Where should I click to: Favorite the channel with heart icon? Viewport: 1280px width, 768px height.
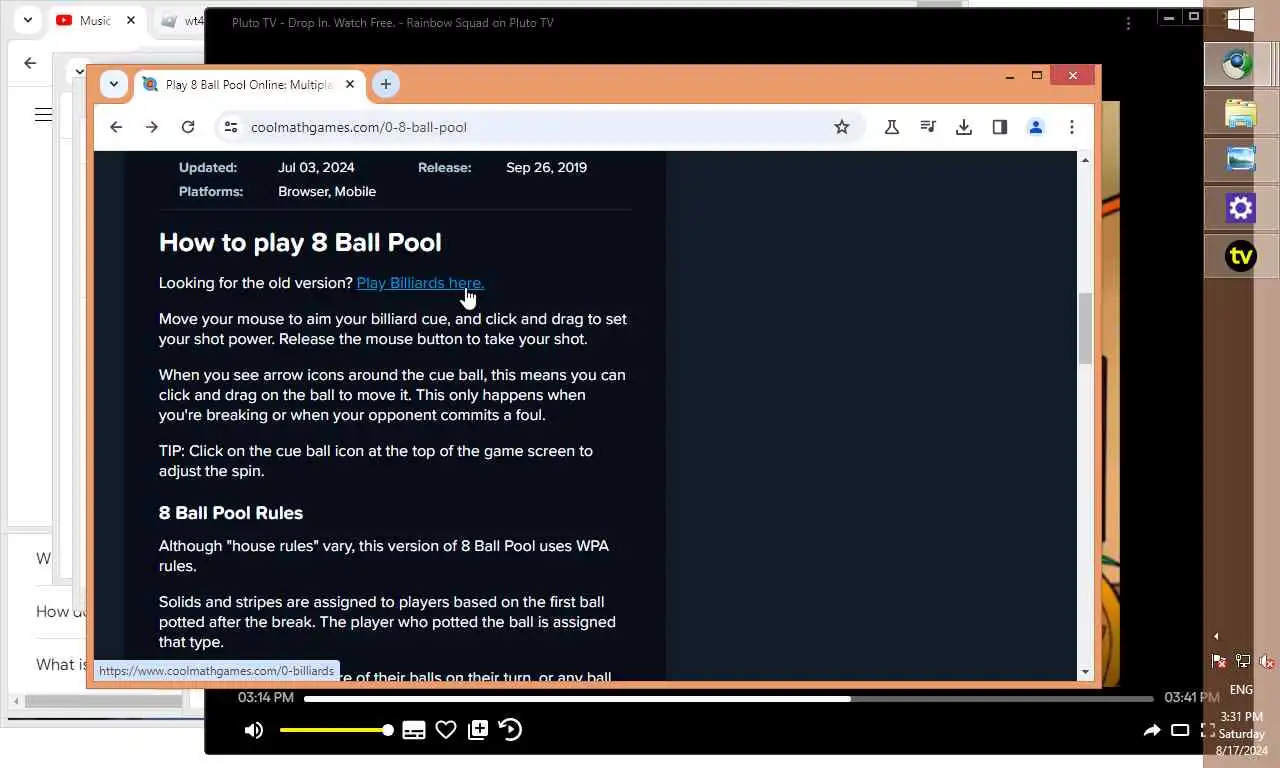446,730
